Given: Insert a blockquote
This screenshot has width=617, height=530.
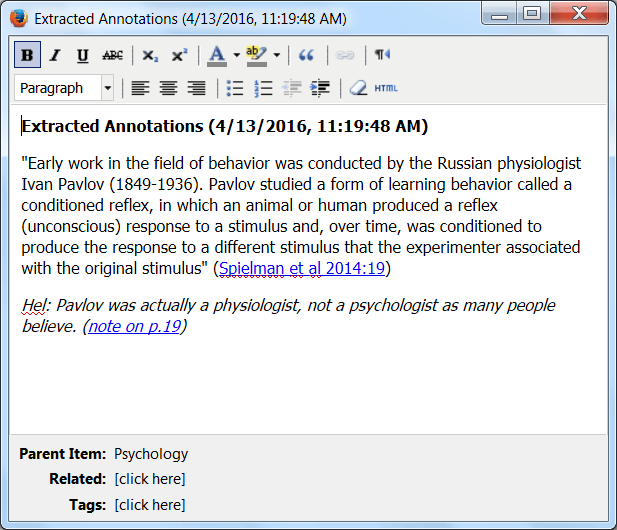Looking at the screenshot, I should point(307,55).
